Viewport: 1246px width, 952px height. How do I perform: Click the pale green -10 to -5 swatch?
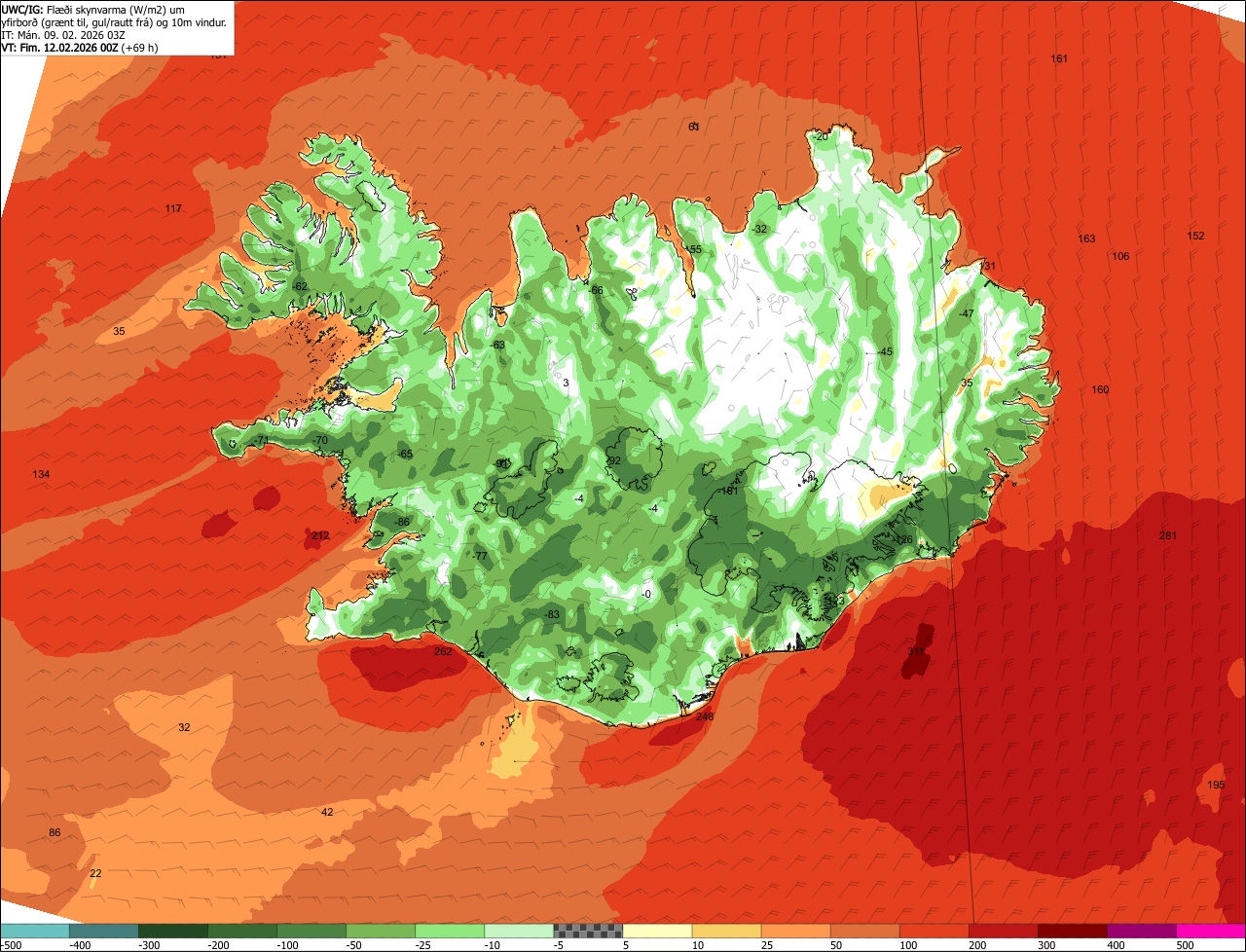[519, 931]
